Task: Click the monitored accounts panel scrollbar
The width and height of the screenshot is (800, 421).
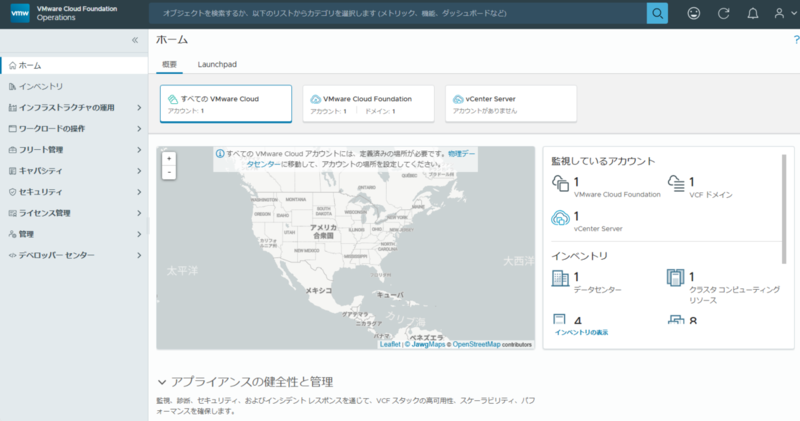Action: tap(784, 209)
